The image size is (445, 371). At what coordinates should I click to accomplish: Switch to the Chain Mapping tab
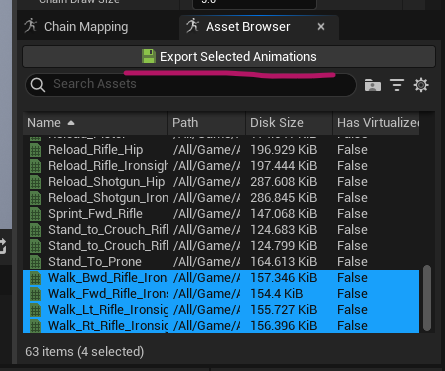pos(76,27)
